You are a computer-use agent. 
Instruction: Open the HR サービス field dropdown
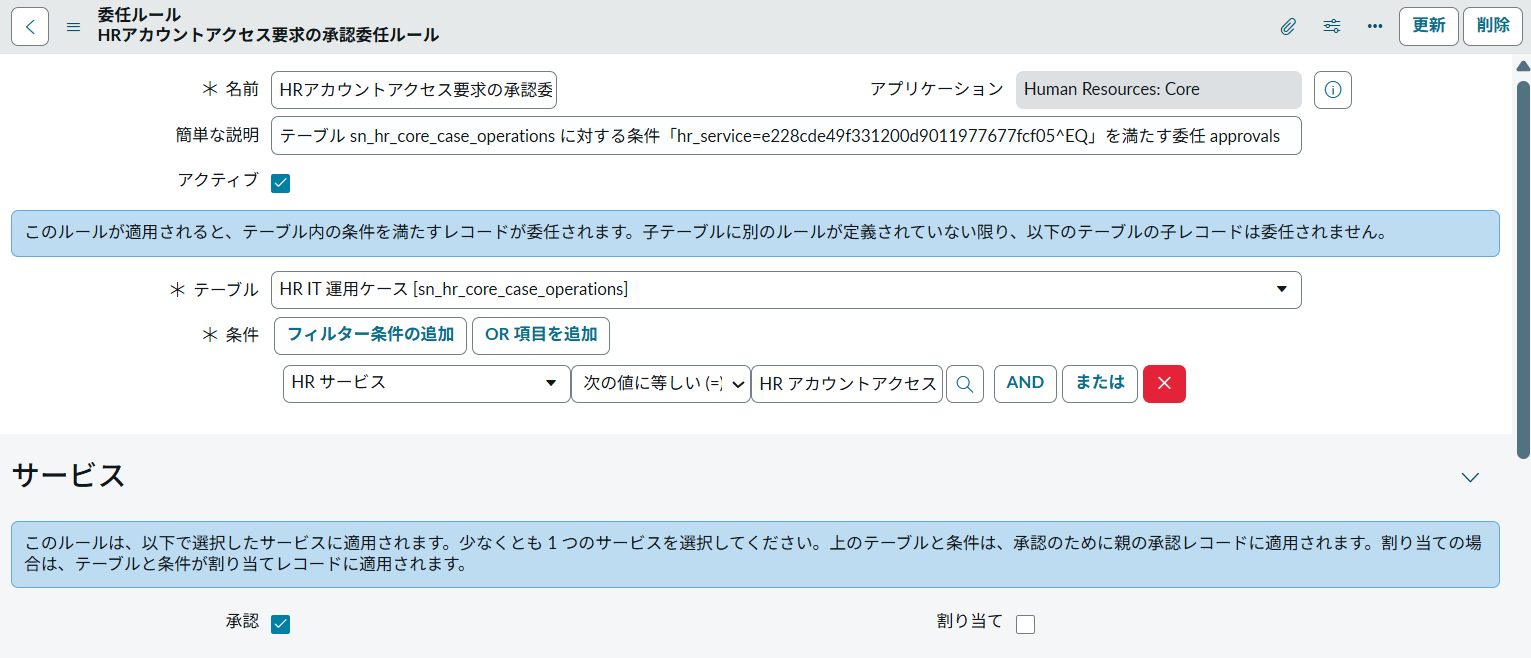point(426,384)
